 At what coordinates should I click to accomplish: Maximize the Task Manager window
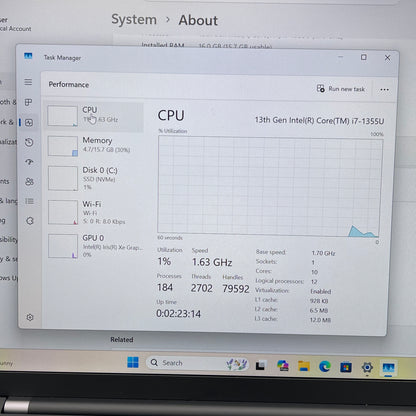(x=364, y=57)
